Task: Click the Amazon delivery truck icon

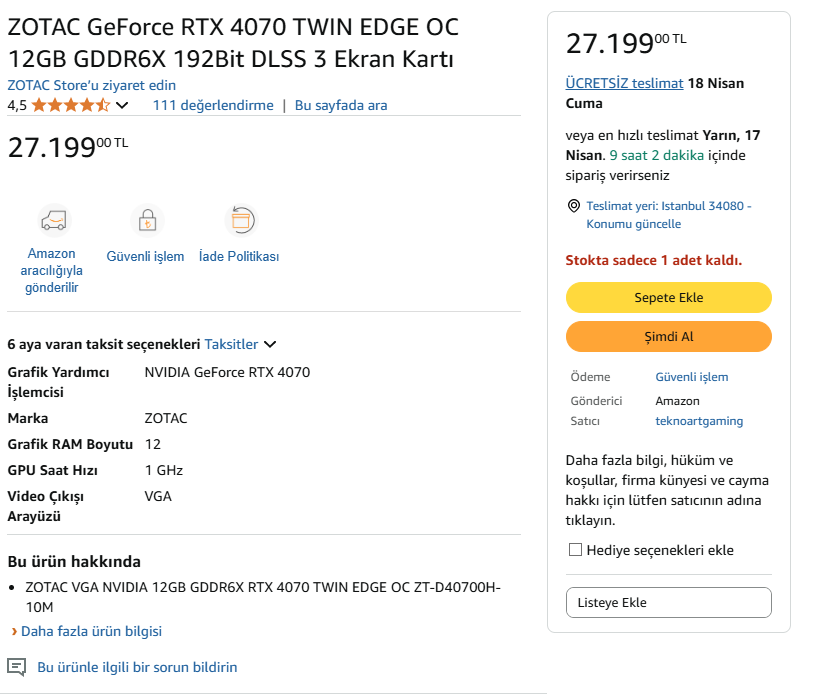Action: click(52, 219)
